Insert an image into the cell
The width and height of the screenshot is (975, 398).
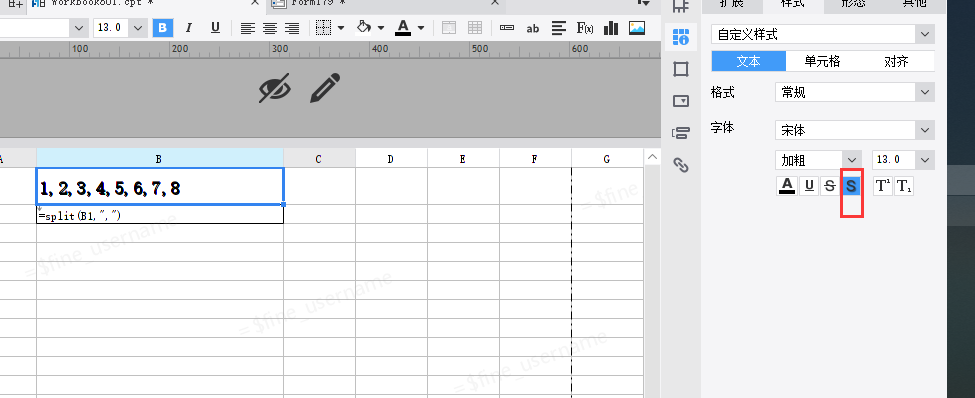pyautogui.click(x=637, y=28)
